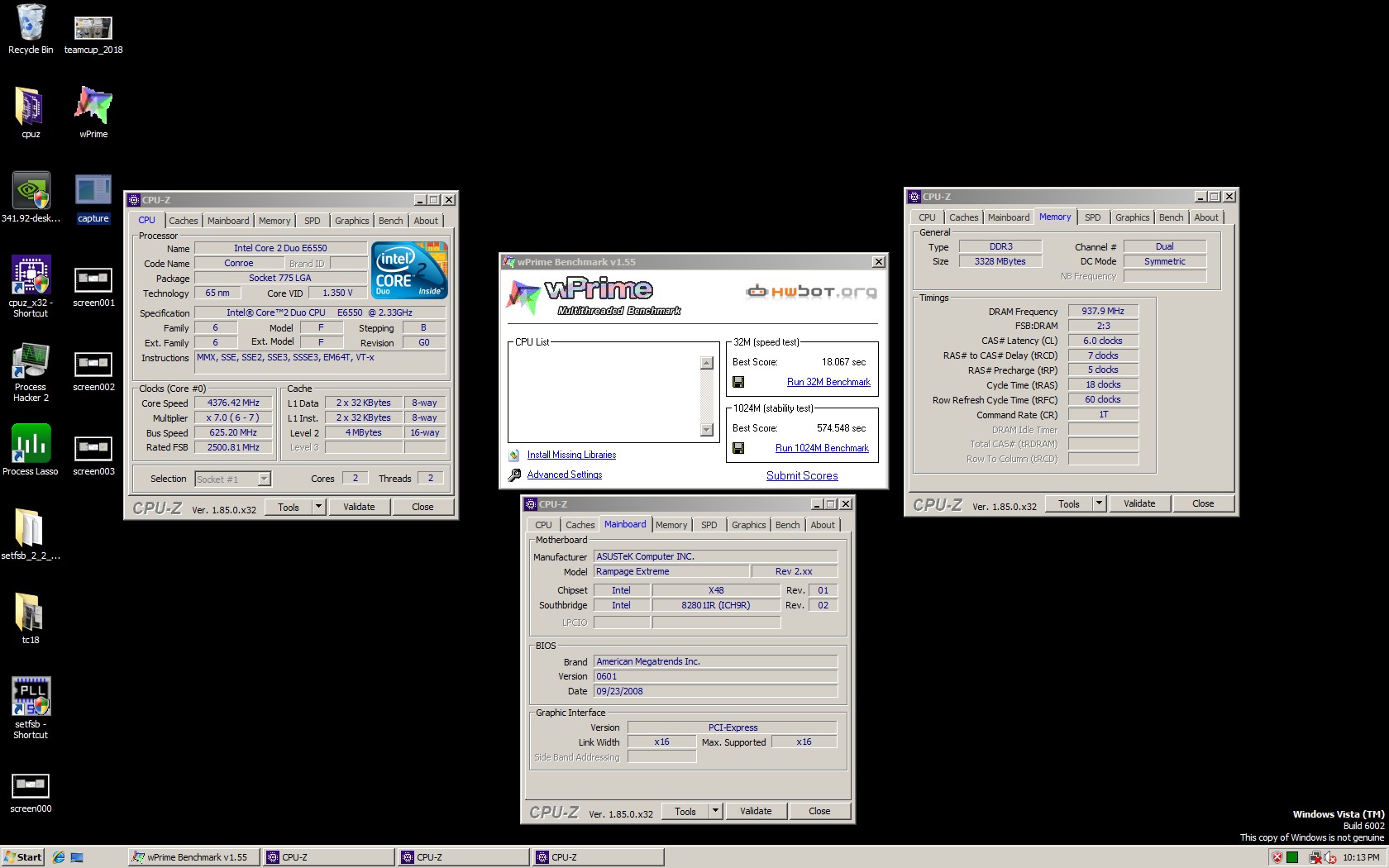Image resolution: width=1389 pixels, height=868 pixels.
Task: Click the Advanced Settings wrench icon
Action: coord(514,475)
